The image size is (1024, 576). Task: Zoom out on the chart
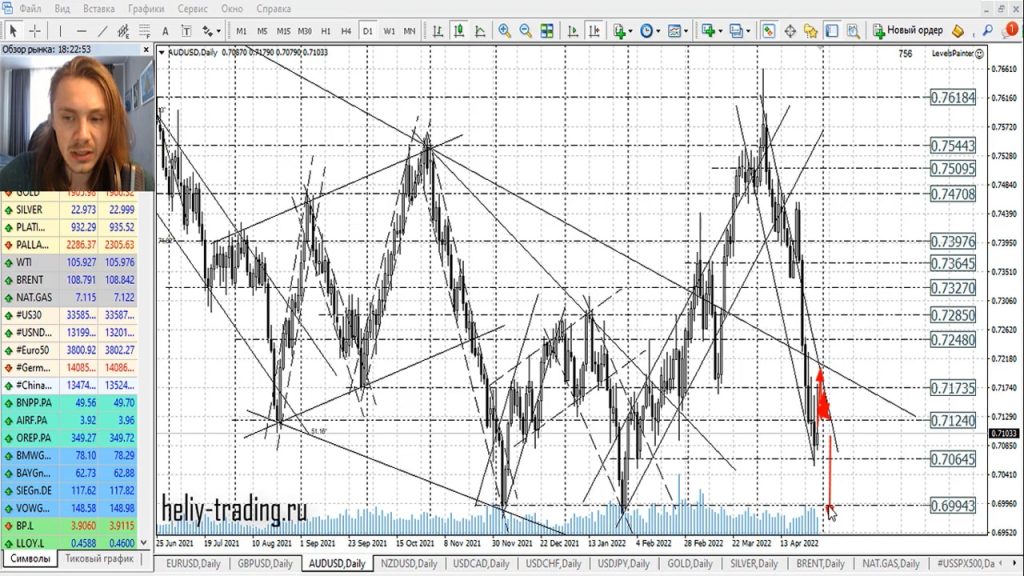pyautogui.click(x=525, y=31)
